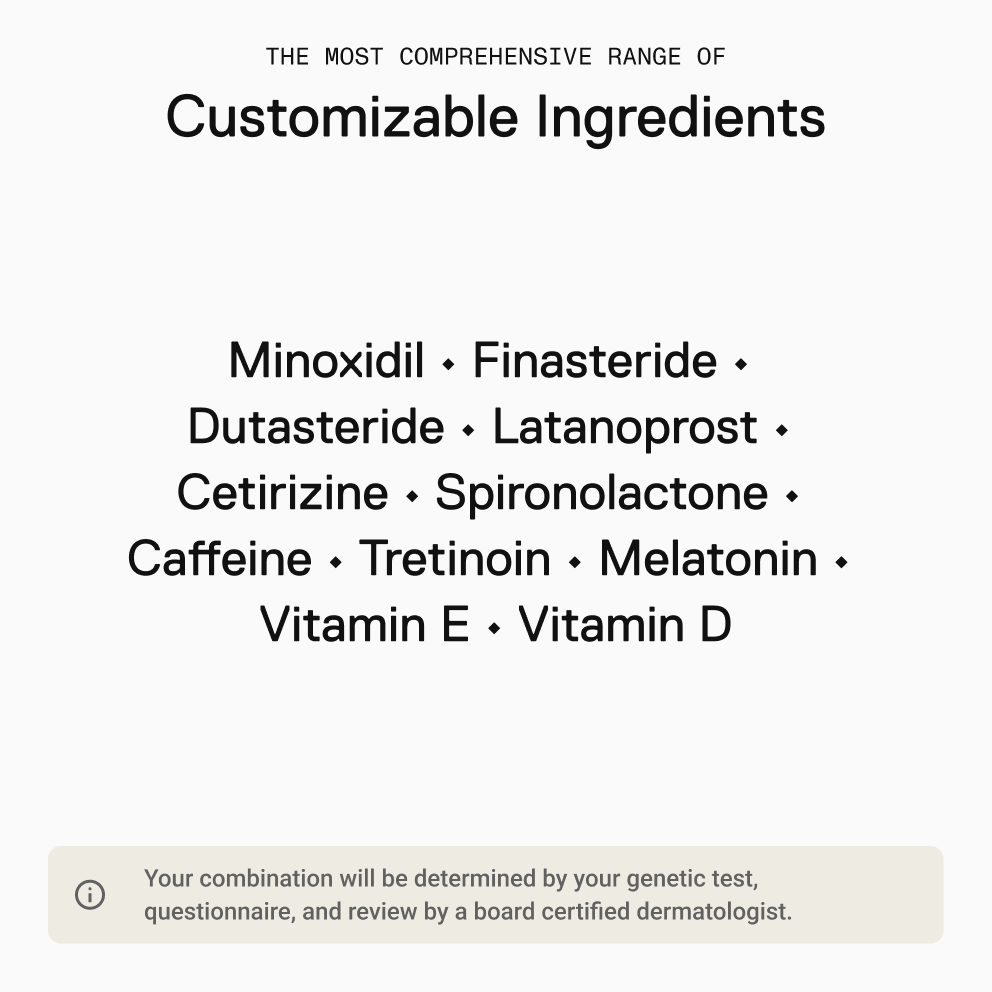Image resolution: width=992 pixels, height=992 pixels.
Task: Select the Vitamin D ingredient
Action: click(x=625, y=625)
